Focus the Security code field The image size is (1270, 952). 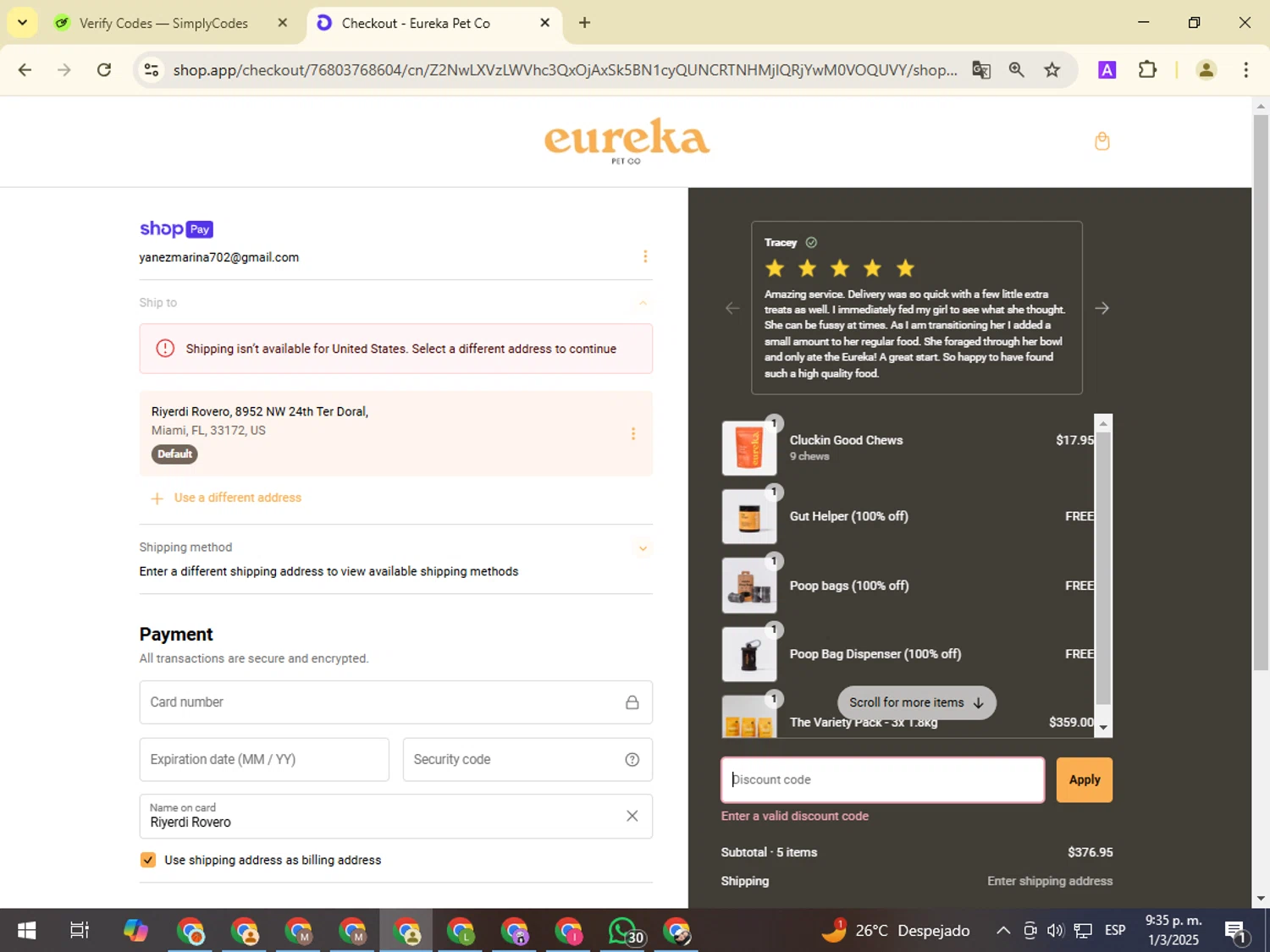tap(527, 760)
